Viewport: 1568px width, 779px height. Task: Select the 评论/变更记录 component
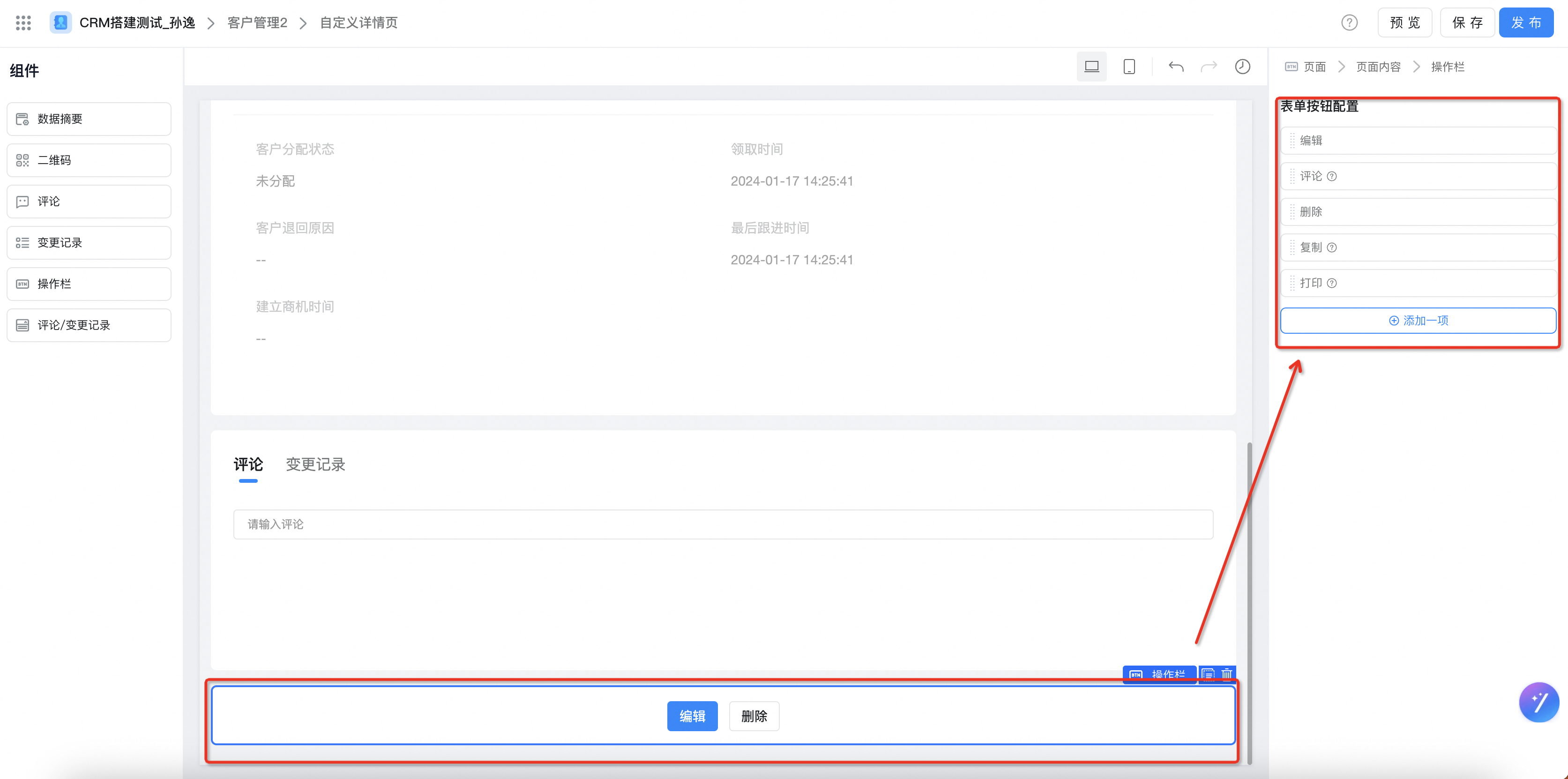[x=89, y=325]
